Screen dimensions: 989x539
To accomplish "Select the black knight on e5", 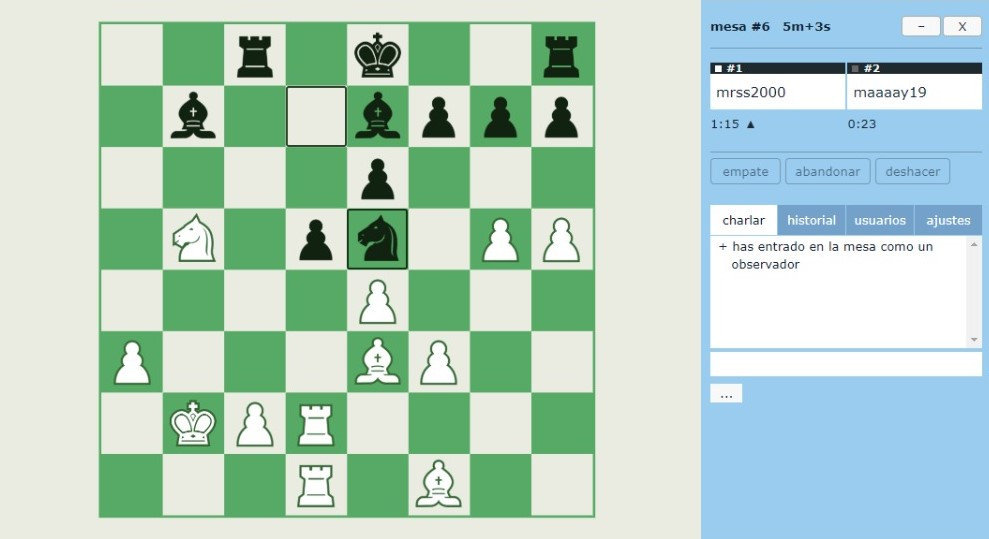I will [377, 240].
